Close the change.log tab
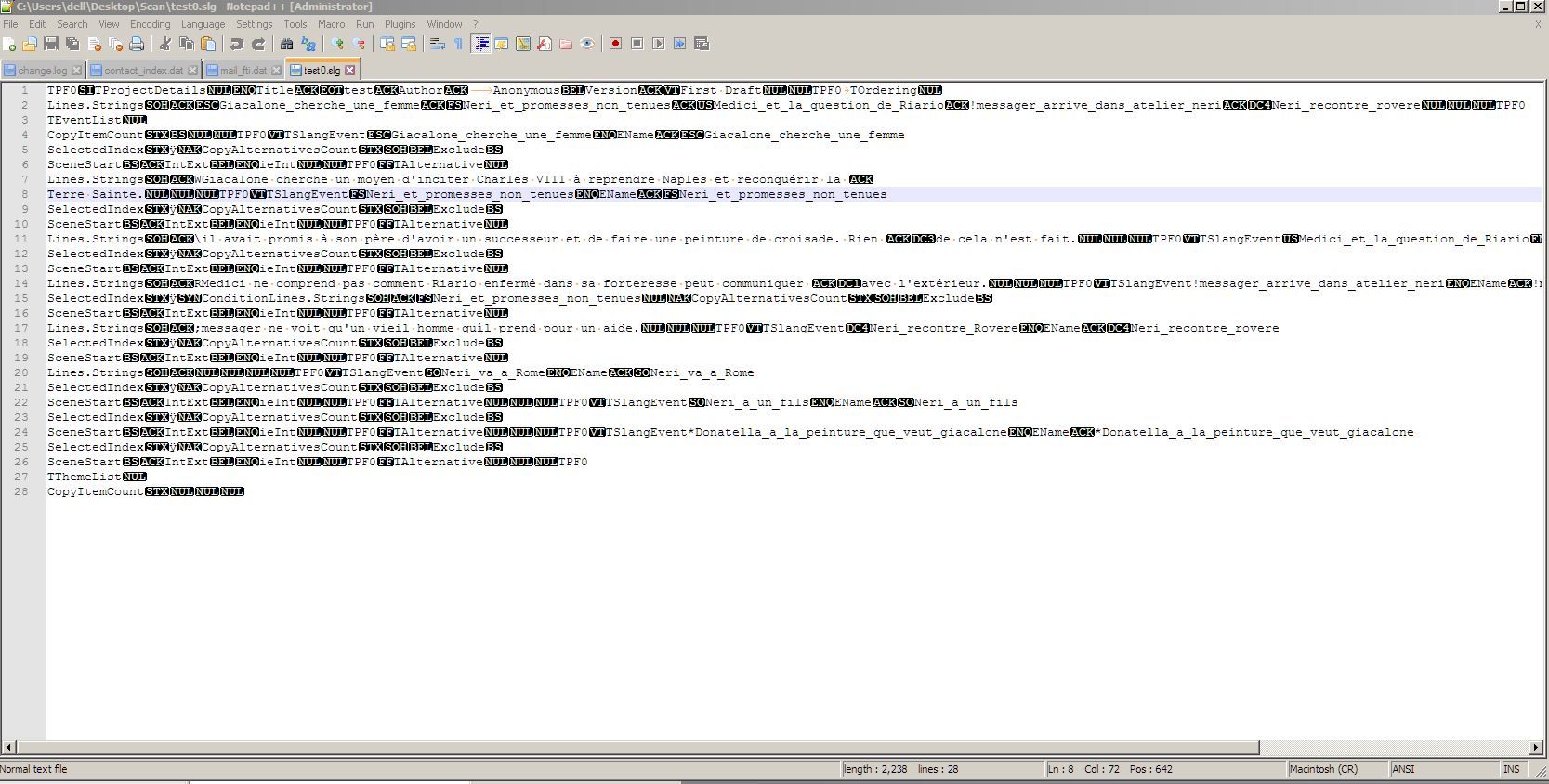Image resolution: width=1549 pixels, height=784 pixels. (x=76, y=71)
